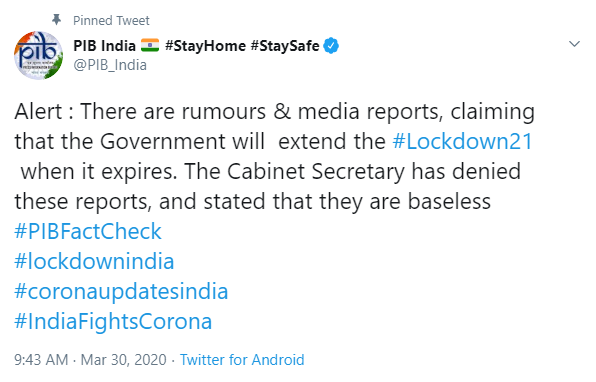Click #StayHome in the account name
Image resolution: width=596 pixels, height=382 pixels.
point(205,46)
